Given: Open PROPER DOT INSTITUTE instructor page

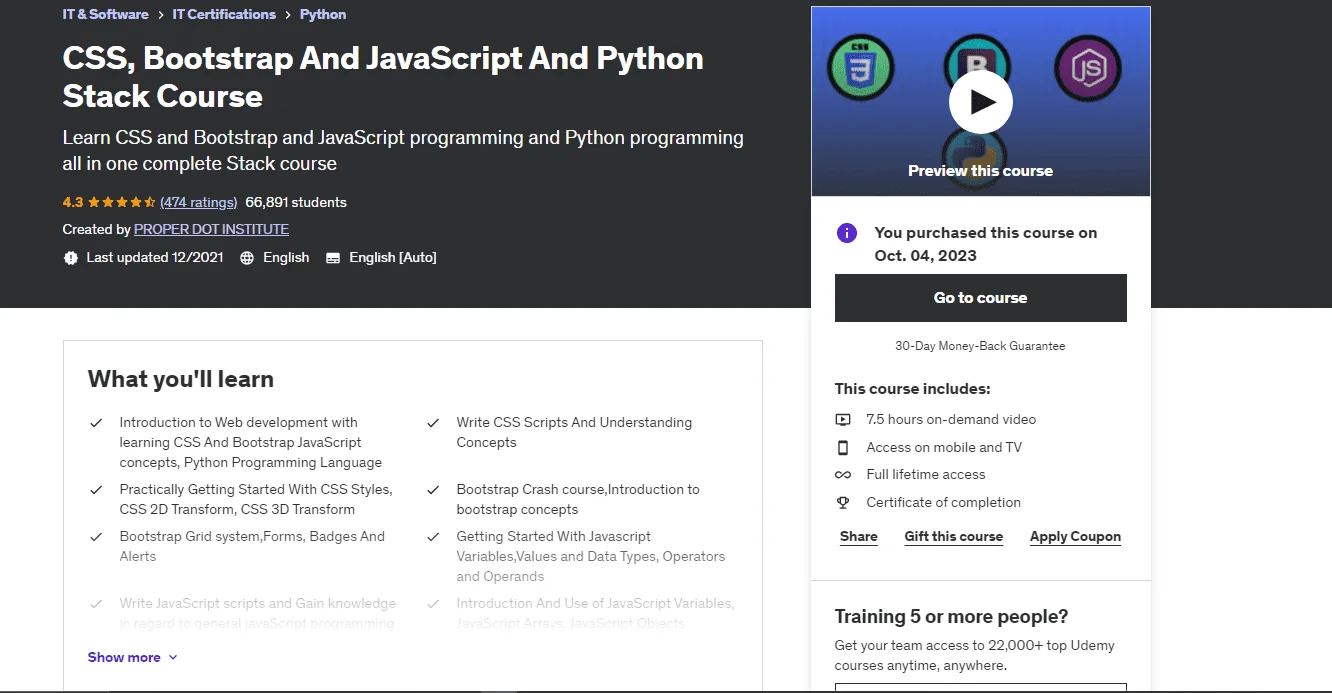Looking at the screenshot, I should point(211,229).
